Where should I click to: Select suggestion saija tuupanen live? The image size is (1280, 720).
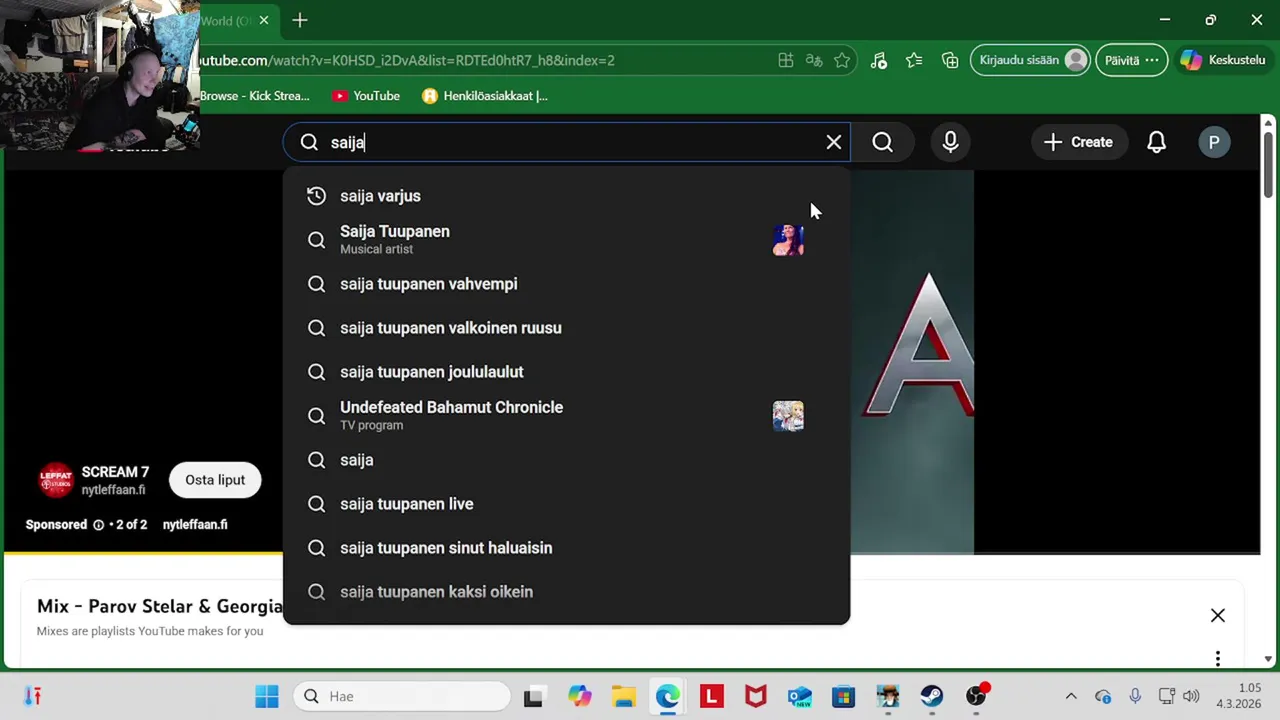coord(567,504)
